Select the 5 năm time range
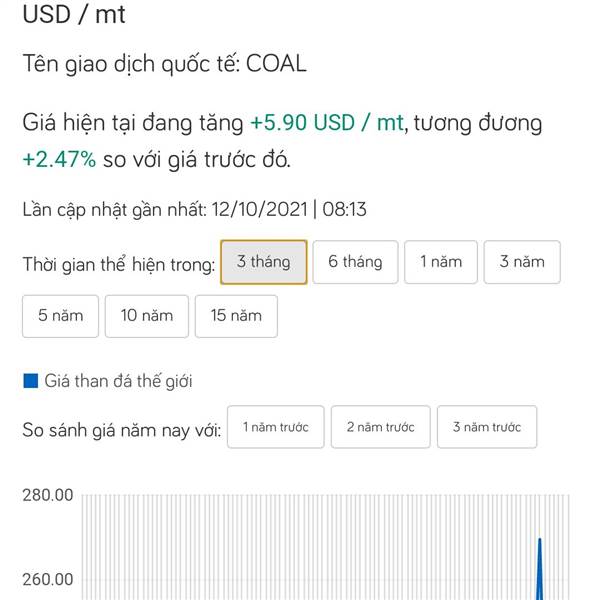Screen dimensions: 600x600 coord(59,316)
